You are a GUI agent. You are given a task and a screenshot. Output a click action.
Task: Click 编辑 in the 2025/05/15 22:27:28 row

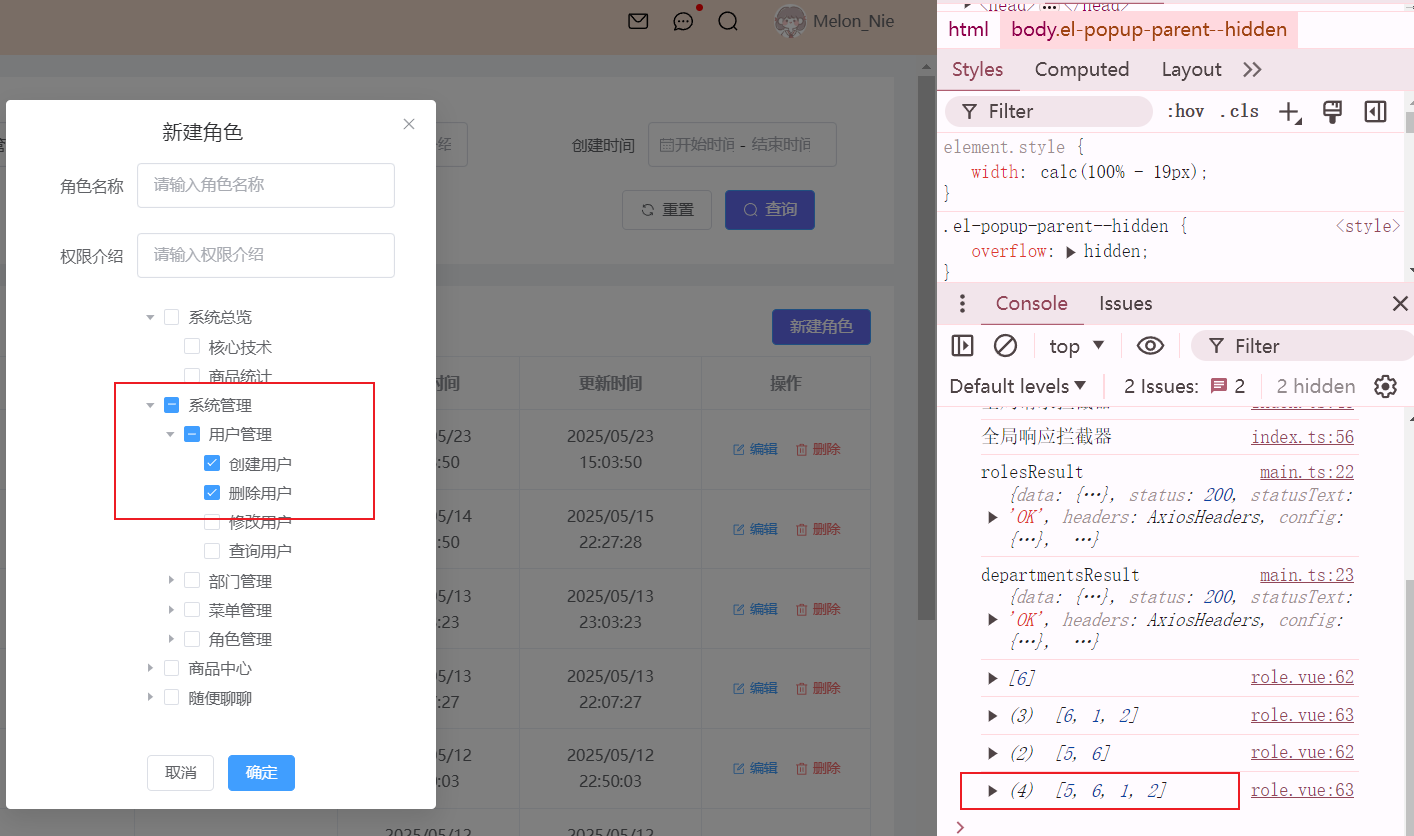pyautogui.click(x=755, y=529)
